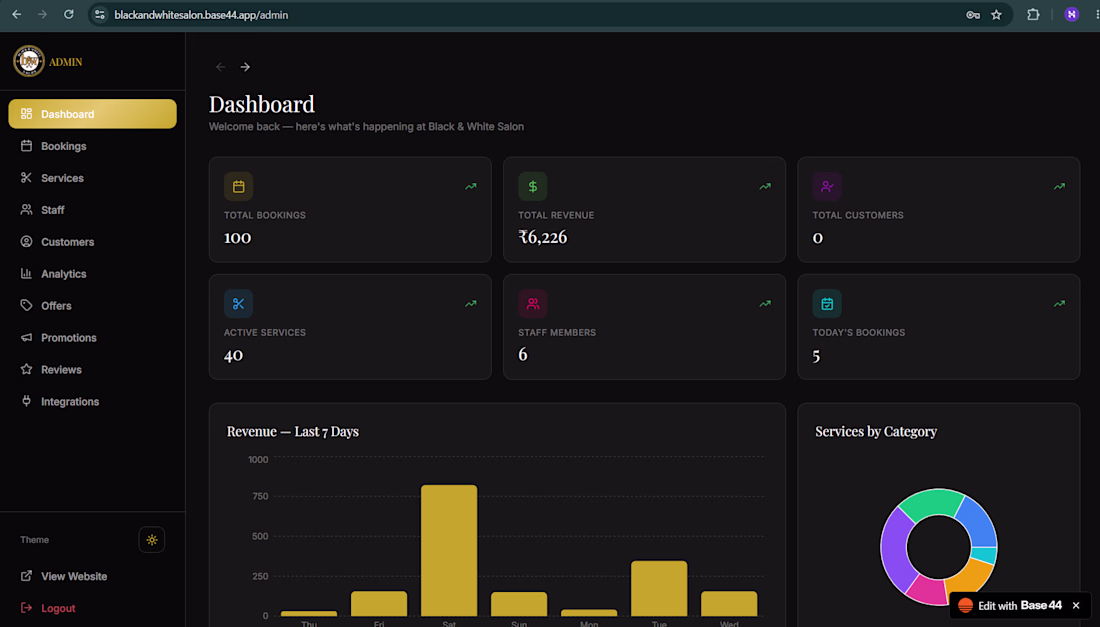Click the Edit with Base44 button
Screen dimensions: 1100x627
1010,605
